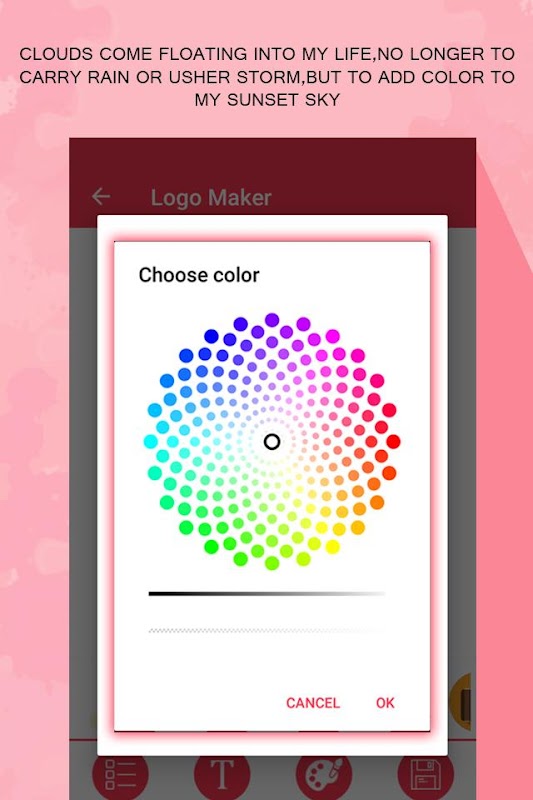This screenshot has height=800, width=533.
Task: Select the yellow dot at lower right of wheel
Action: click(333, 547)
